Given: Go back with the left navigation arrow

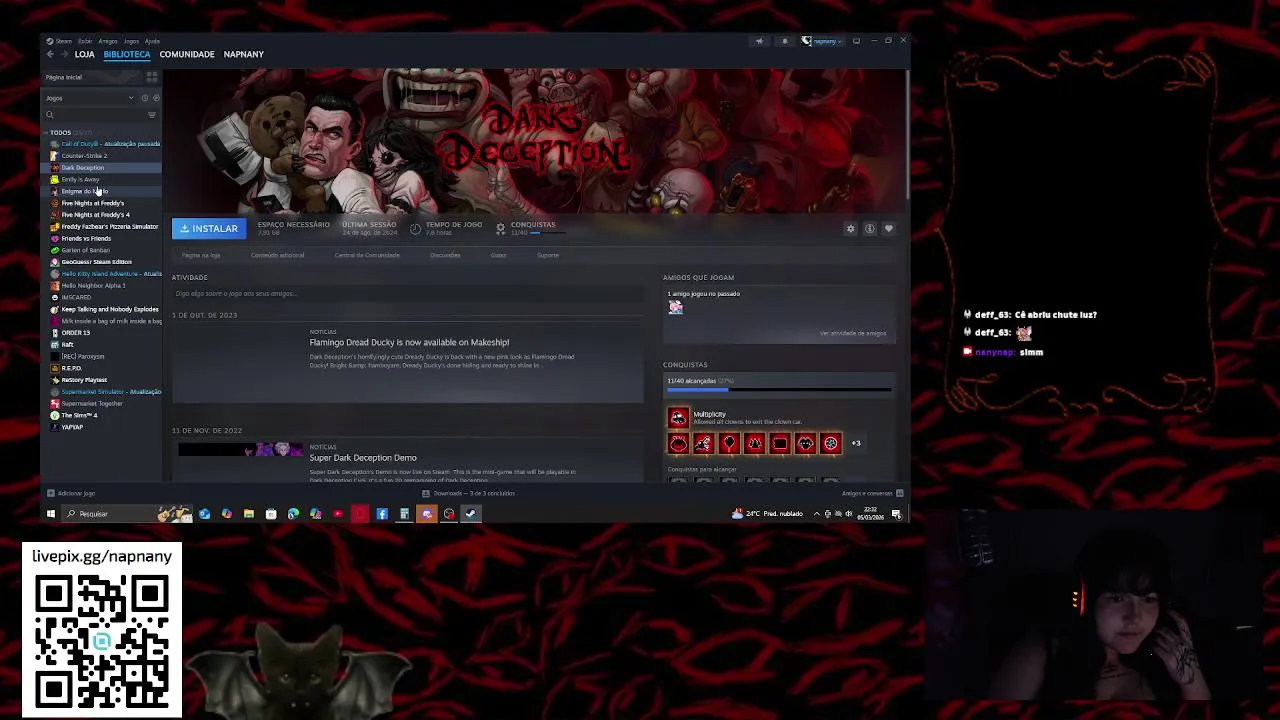Looking at the screenshot, I should (50, 54).
